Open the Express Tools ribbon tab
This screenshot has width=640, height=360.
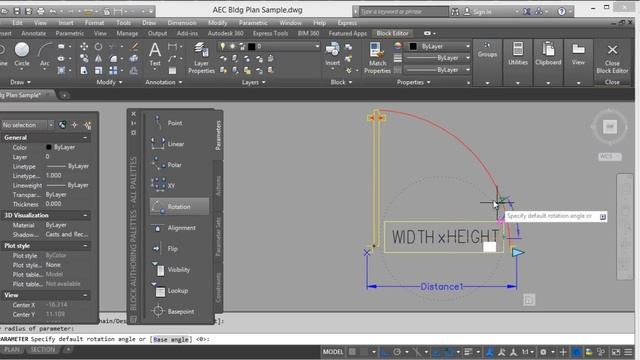pos(270,33)
